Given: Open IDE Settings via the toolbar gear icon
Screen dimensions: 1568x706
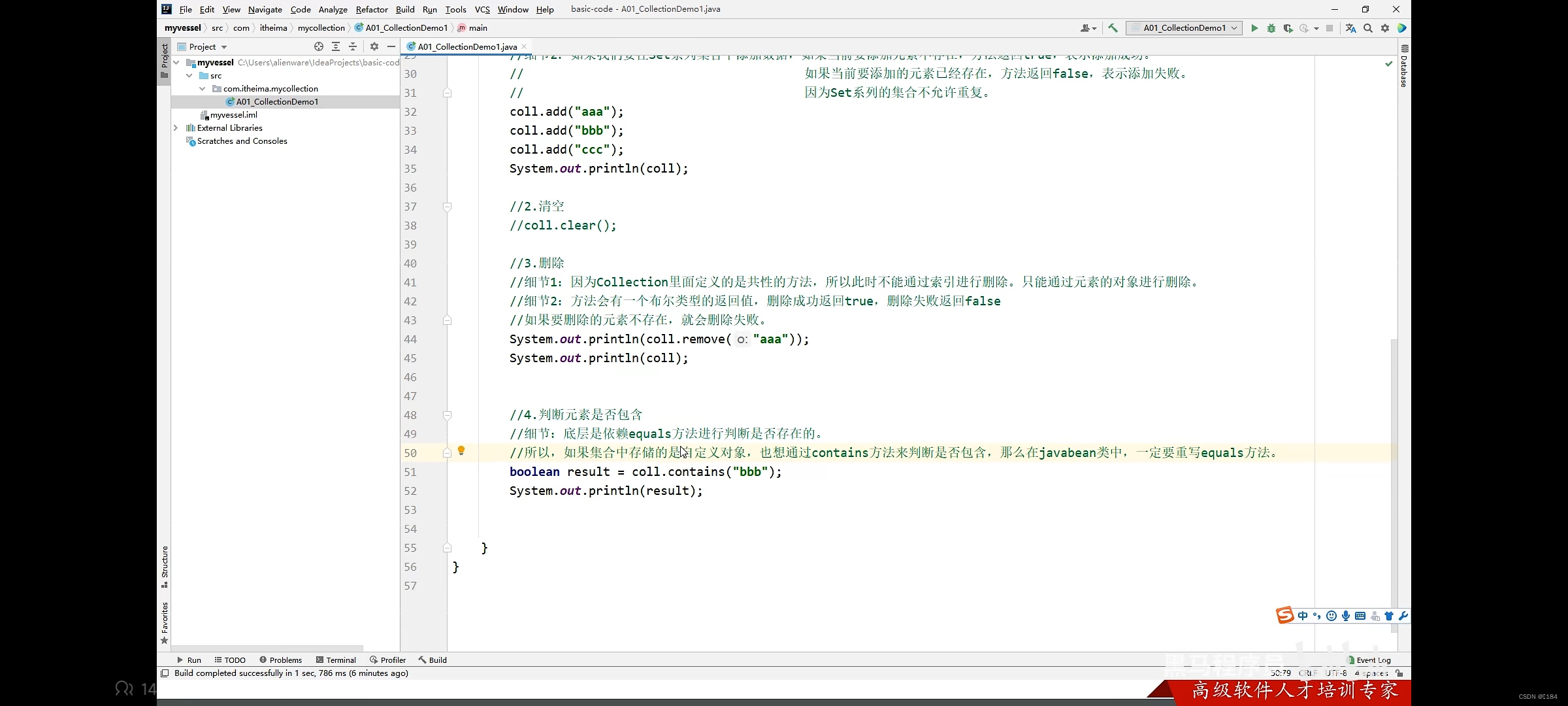Looking at the screenshot, I should (x=1385, y=28).
